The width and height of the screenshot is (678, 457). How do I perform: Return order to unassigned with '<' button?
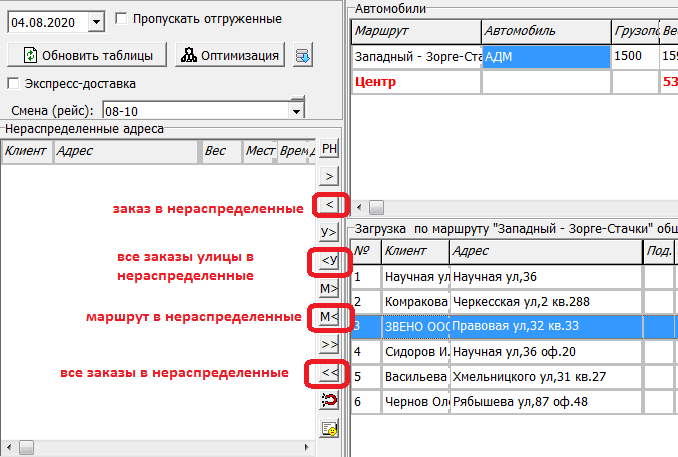click(328, 205)
